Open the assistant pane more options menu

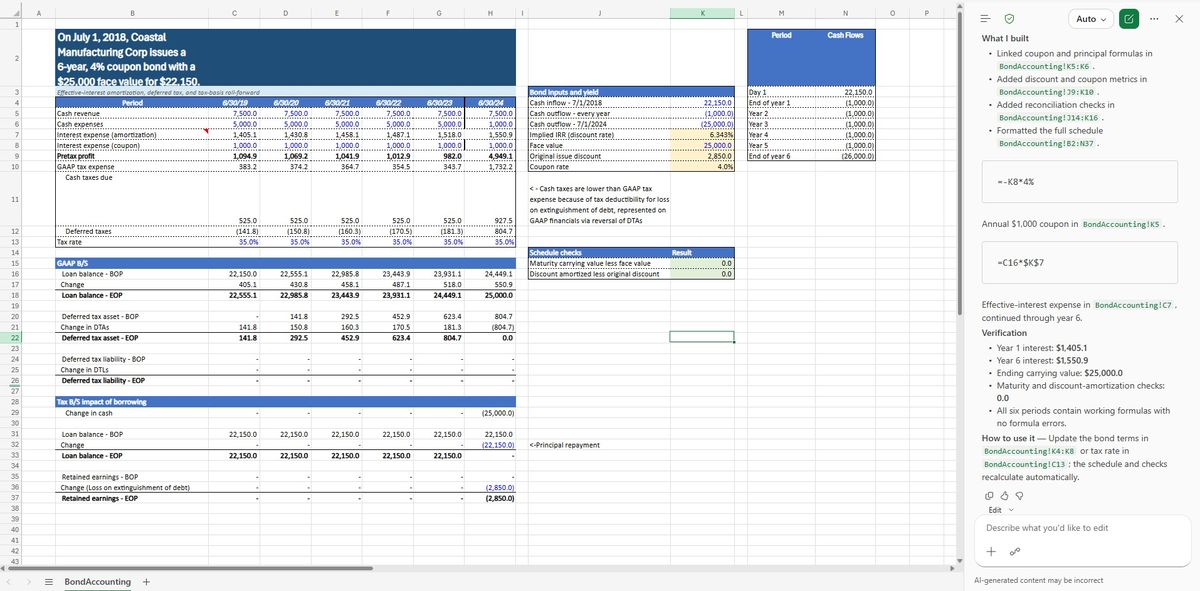1155,19
